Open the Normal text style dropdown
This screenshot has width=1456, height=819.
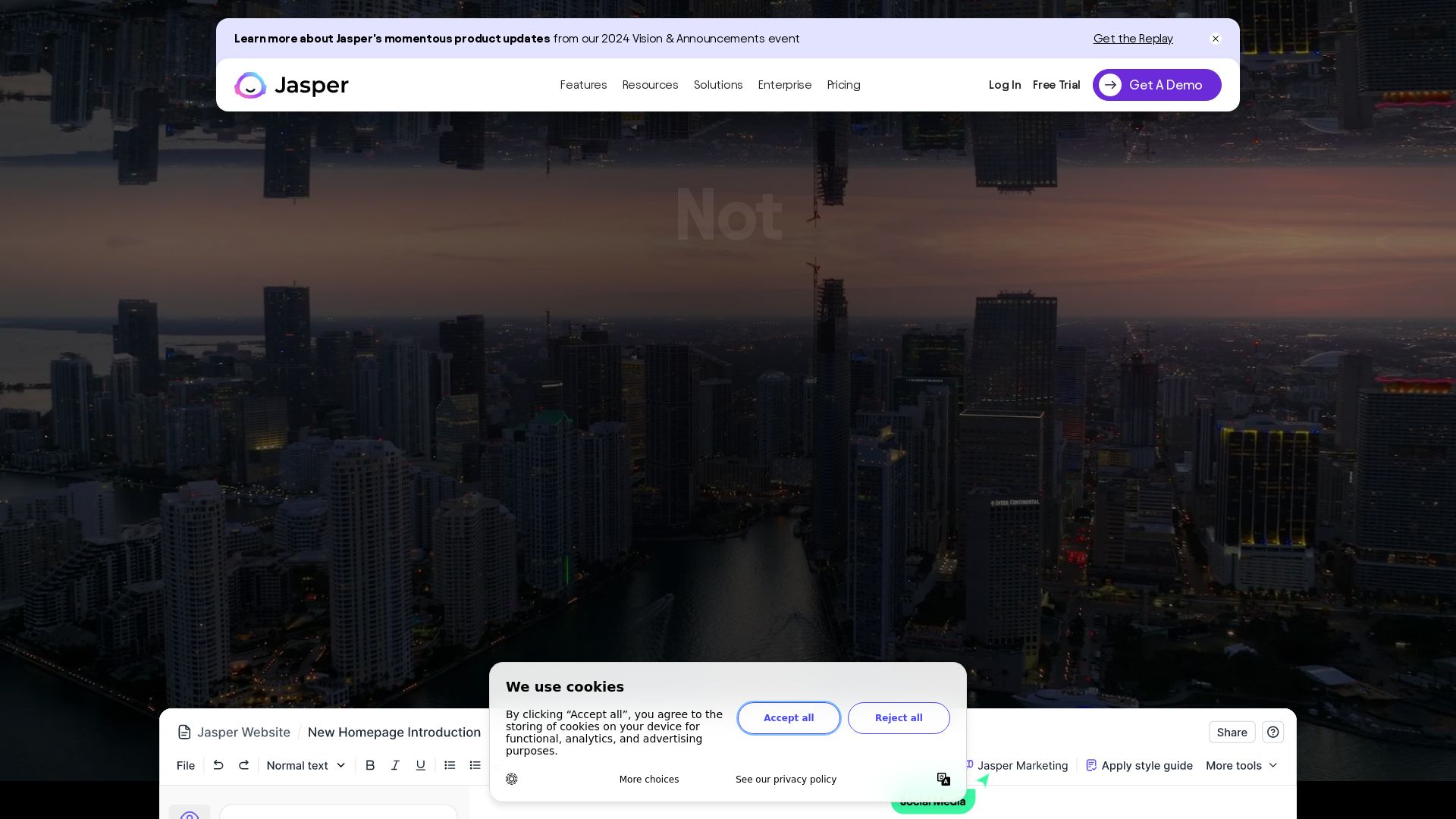click(x=305, y=765)
